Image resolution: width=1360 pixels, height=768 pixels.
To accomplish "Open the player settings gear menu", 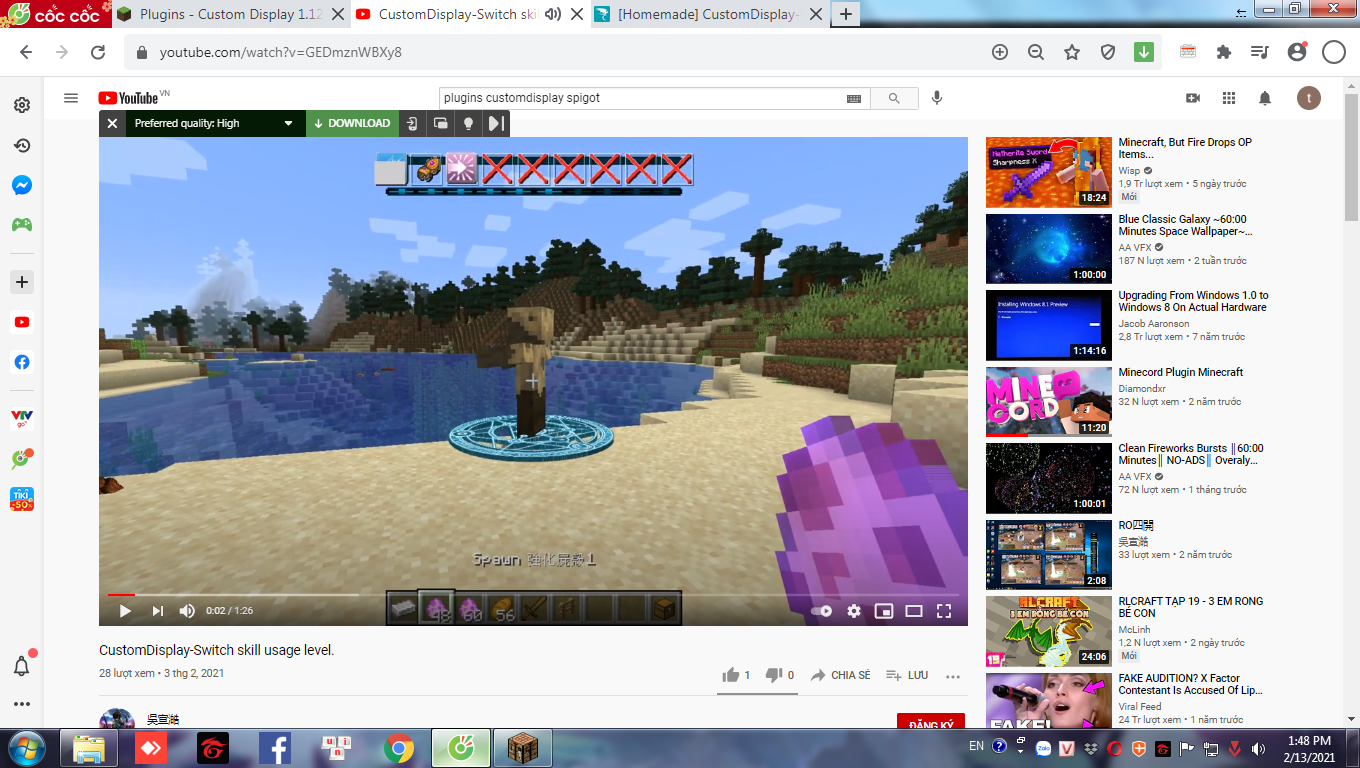I will coord(853,610).
